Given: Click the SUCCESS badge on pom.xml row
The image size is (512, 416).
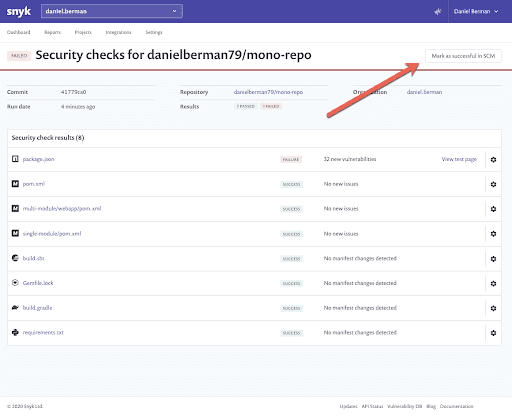Looking at the screenshot, I should [x=291, y=184].
